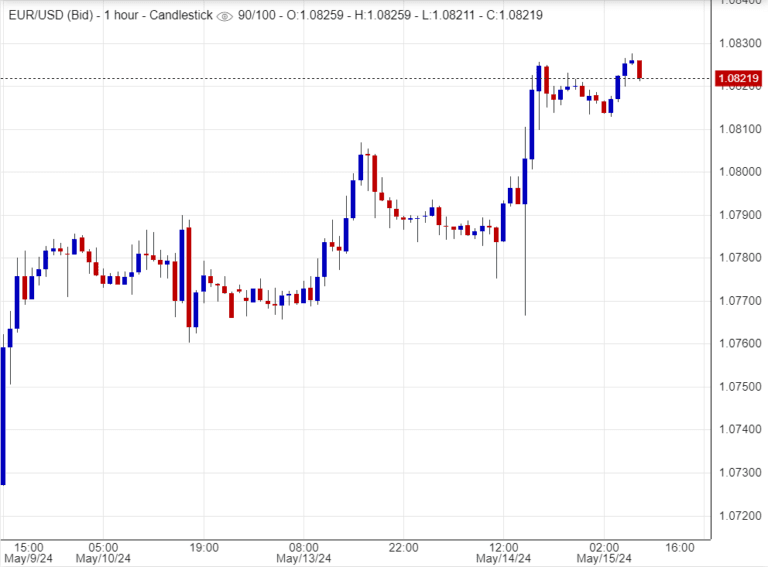Click the 1.07500 price axis label
Image resolution: width=768 pixels, height=567 pixels.
[738, 387]
